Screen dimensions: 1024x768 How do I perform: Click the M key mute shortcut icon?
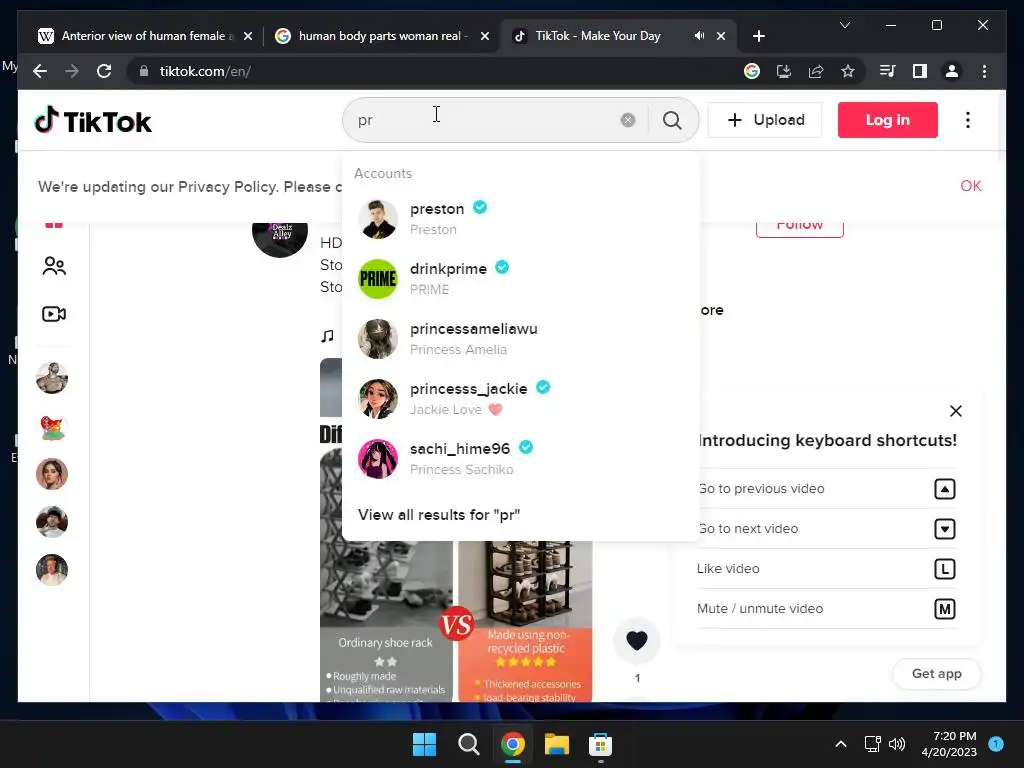[x=944, y=609]
